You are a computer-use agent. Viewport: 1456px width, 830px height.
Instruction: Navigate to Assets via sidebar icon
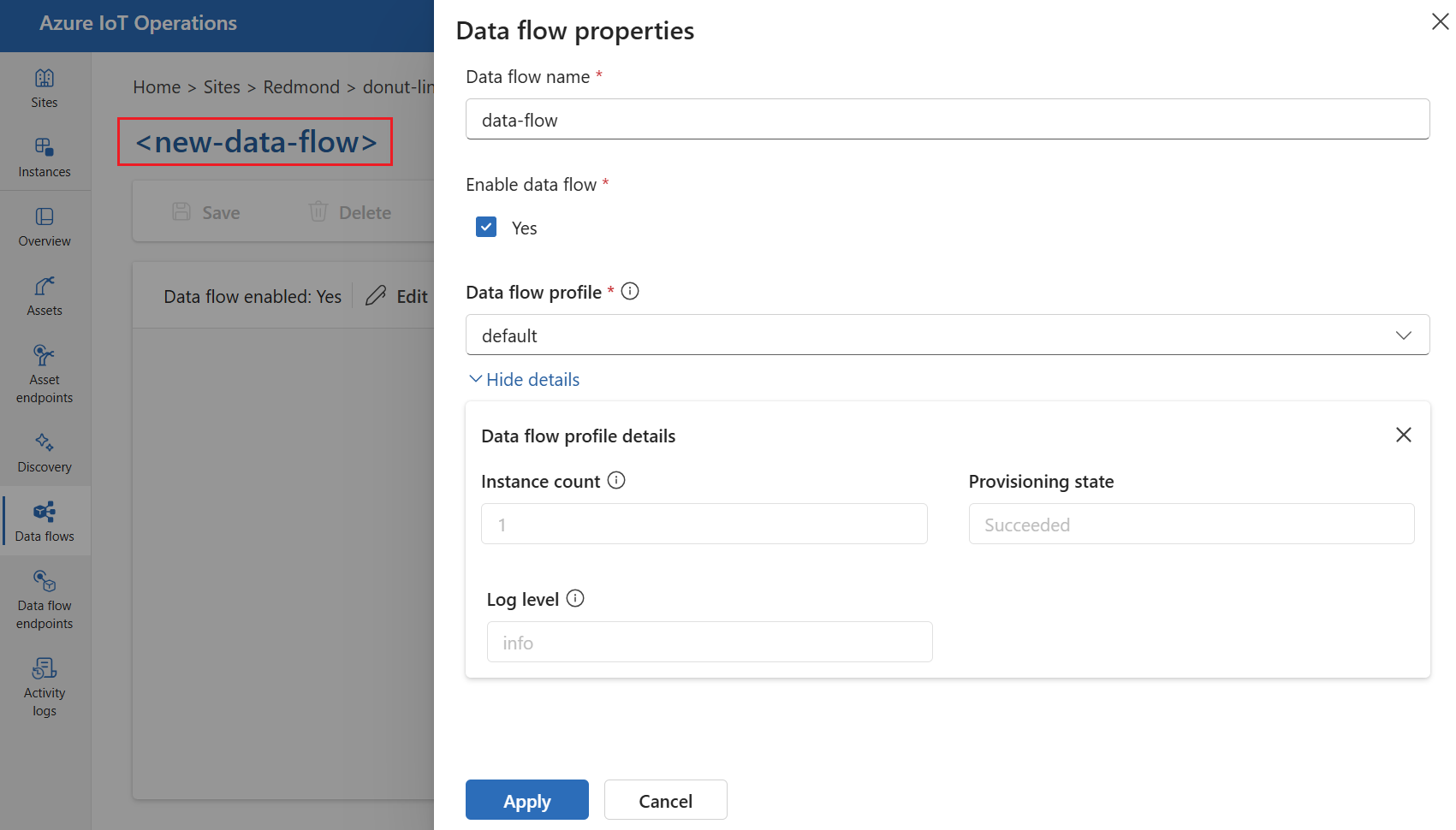point(44,295)
